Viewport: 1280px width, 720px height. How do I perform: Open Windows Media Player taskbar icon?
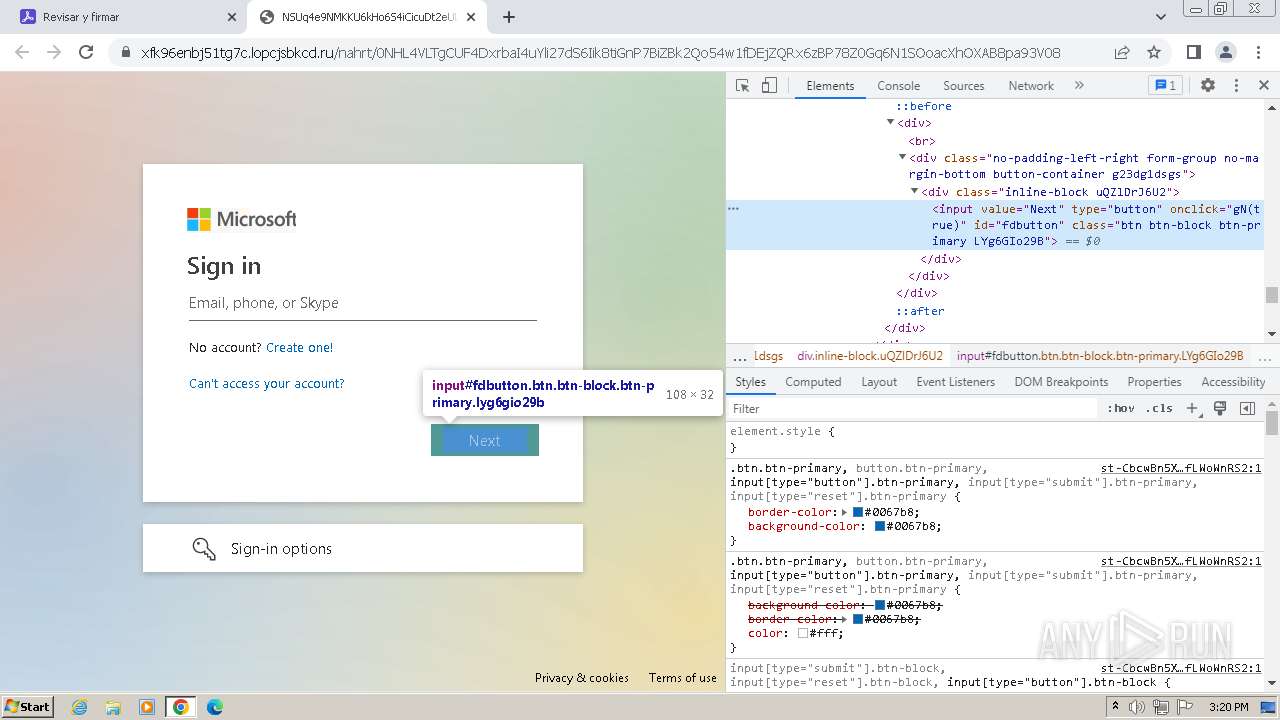[x=147, y=707]
